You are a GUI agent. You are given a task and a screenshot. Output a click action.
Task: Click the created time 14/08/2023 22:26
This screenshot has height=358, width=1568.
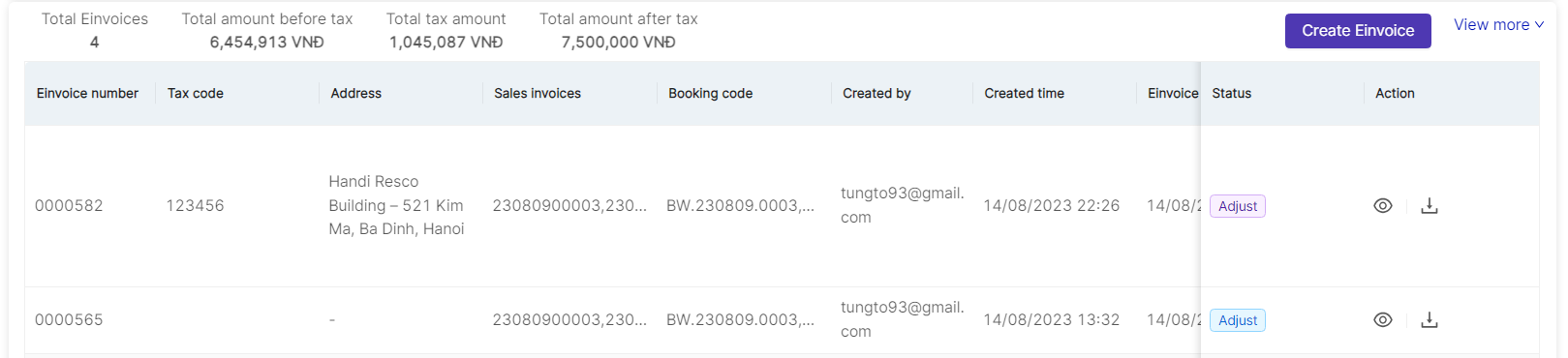(1051, 206)
